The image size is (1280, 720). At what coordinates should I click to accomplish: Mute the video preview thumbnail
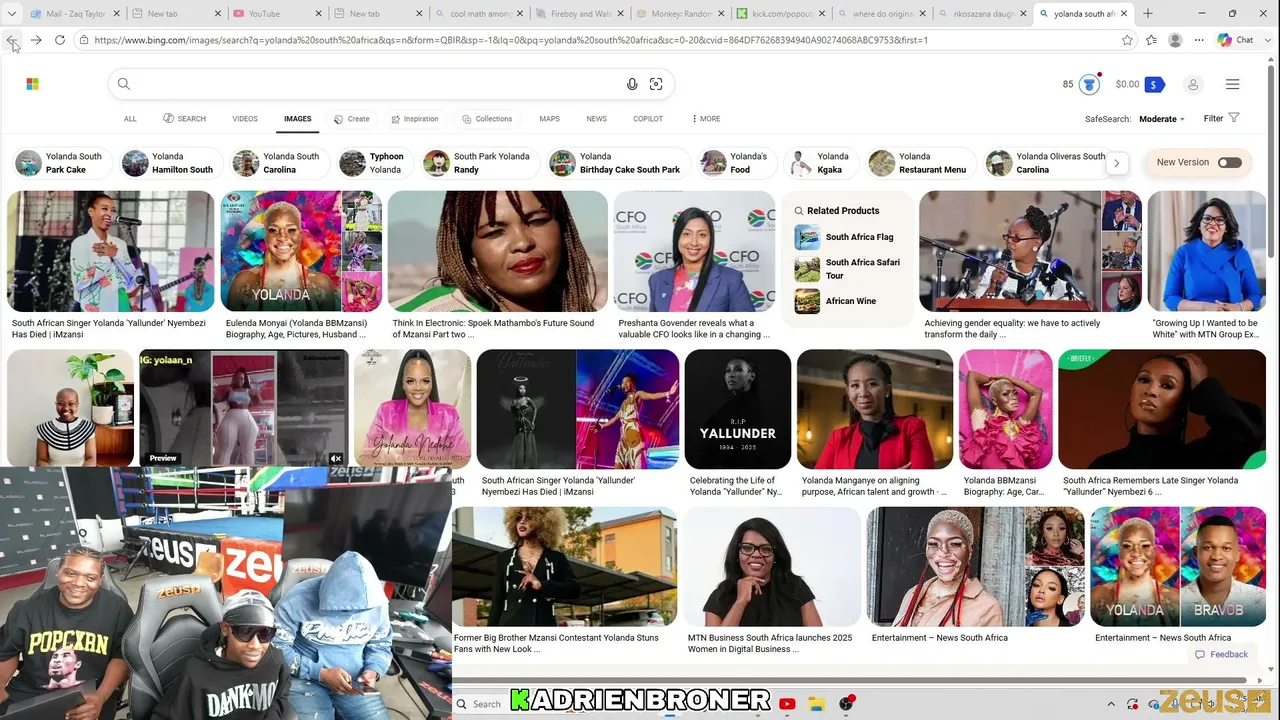pyautogui.click(x=336, y=459)
